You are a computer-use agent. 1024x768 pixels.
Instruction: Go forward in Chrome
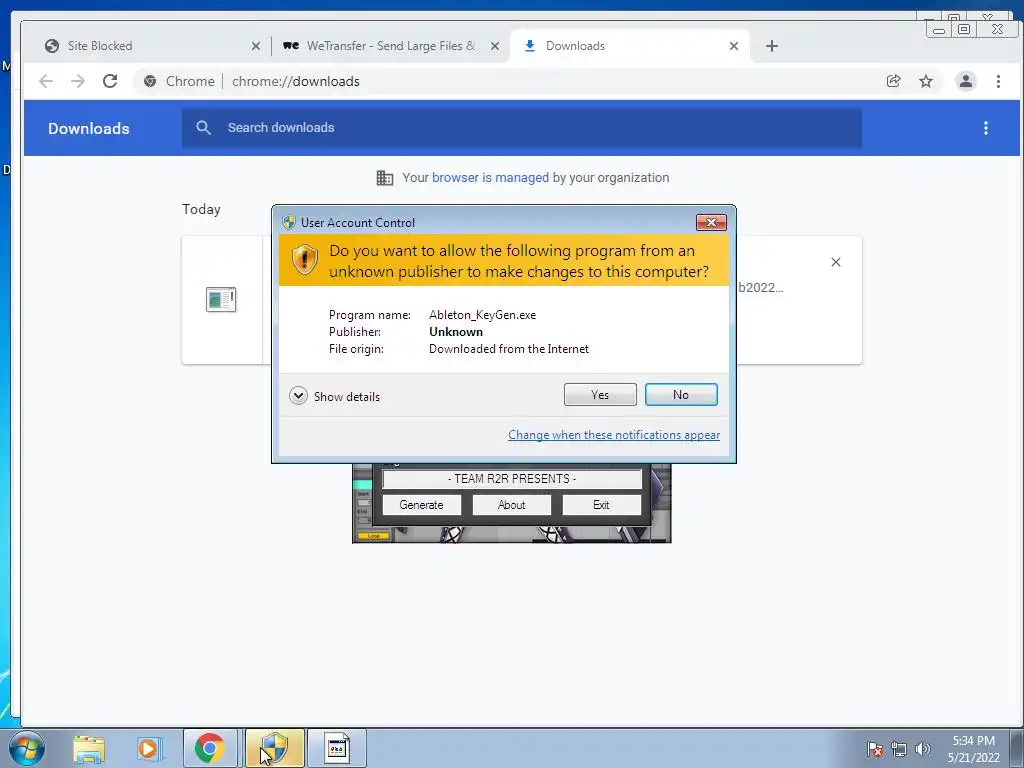(78, 81)
